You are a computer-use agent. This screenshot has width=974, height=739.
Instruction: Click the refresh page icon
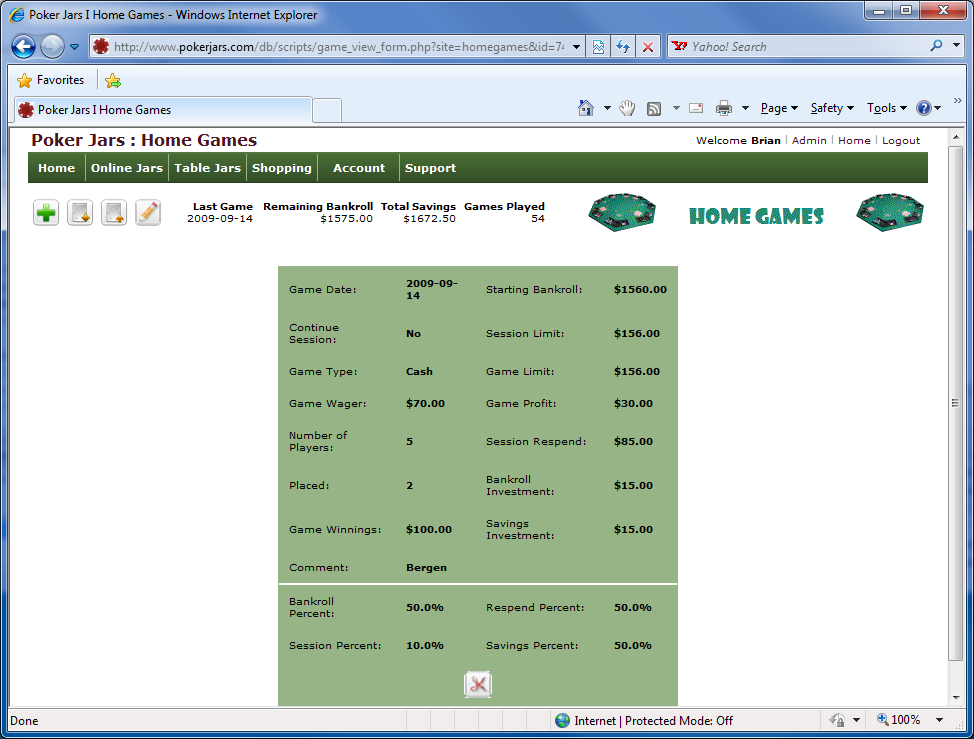(x=623, y=47)
